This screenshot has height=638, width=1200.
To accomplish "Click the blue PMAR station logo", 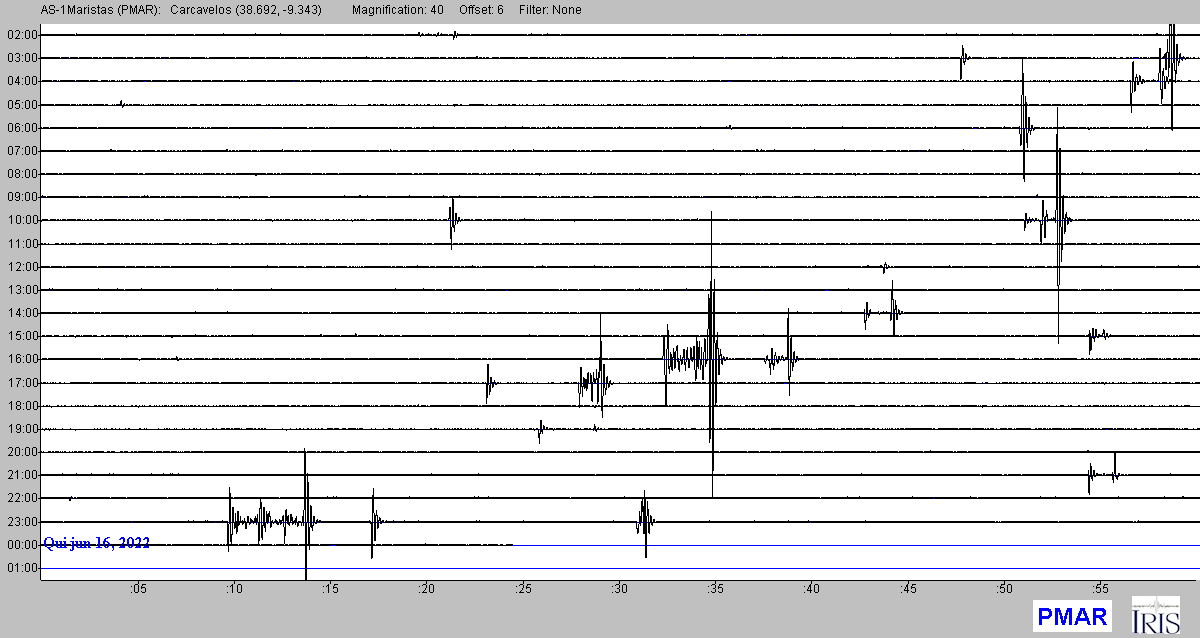I will point(1071,615).
